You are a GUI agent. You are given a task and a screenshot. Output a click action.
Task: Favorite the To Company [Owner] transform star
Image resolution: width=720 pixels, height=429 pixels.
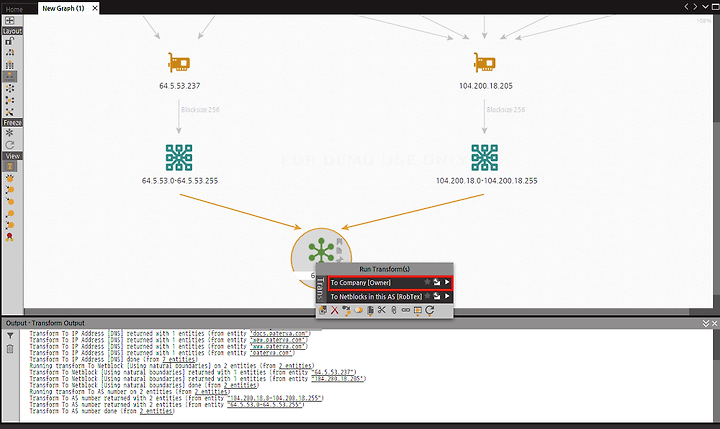tap(427, 282)
